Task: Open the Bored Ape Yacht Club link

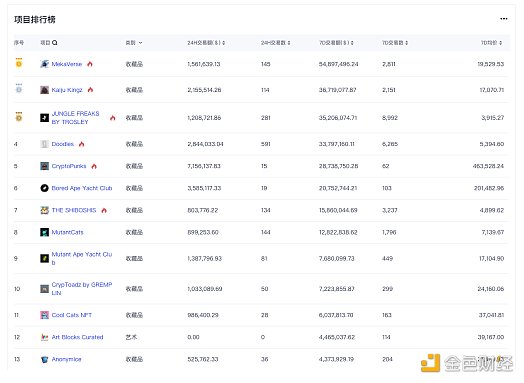Action: [x=82, y=188]
